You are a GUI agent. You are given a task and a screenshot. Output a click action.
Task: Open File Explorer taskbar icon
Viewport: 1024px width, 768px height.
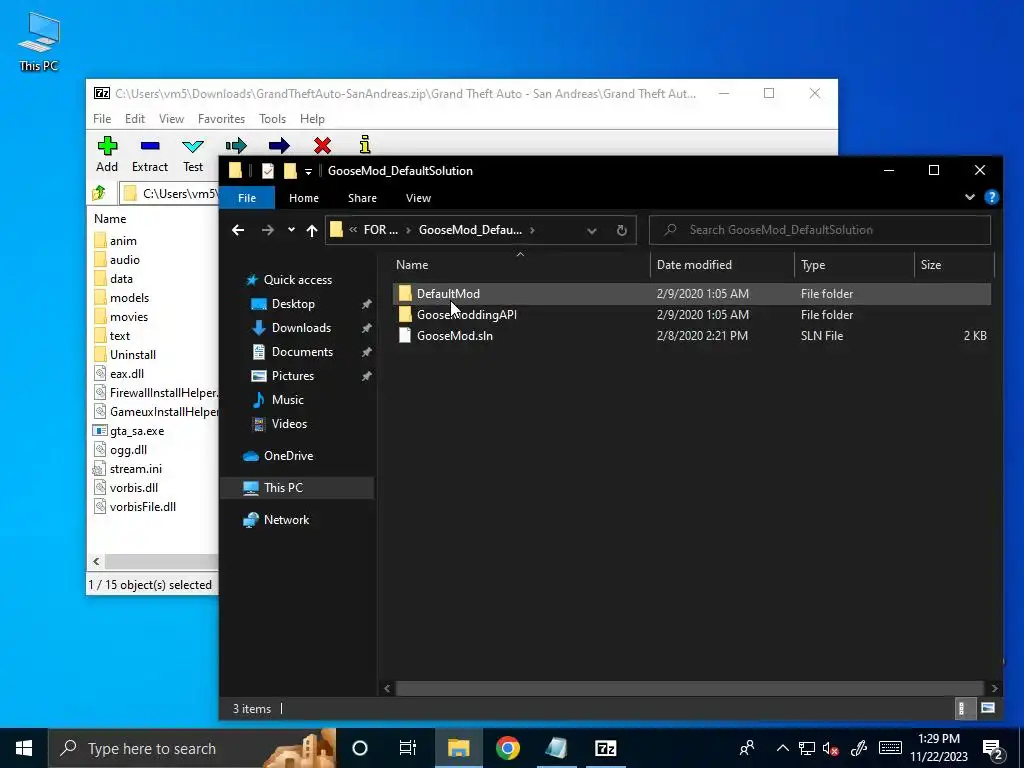pyautogui.click(x=458, y=748)
